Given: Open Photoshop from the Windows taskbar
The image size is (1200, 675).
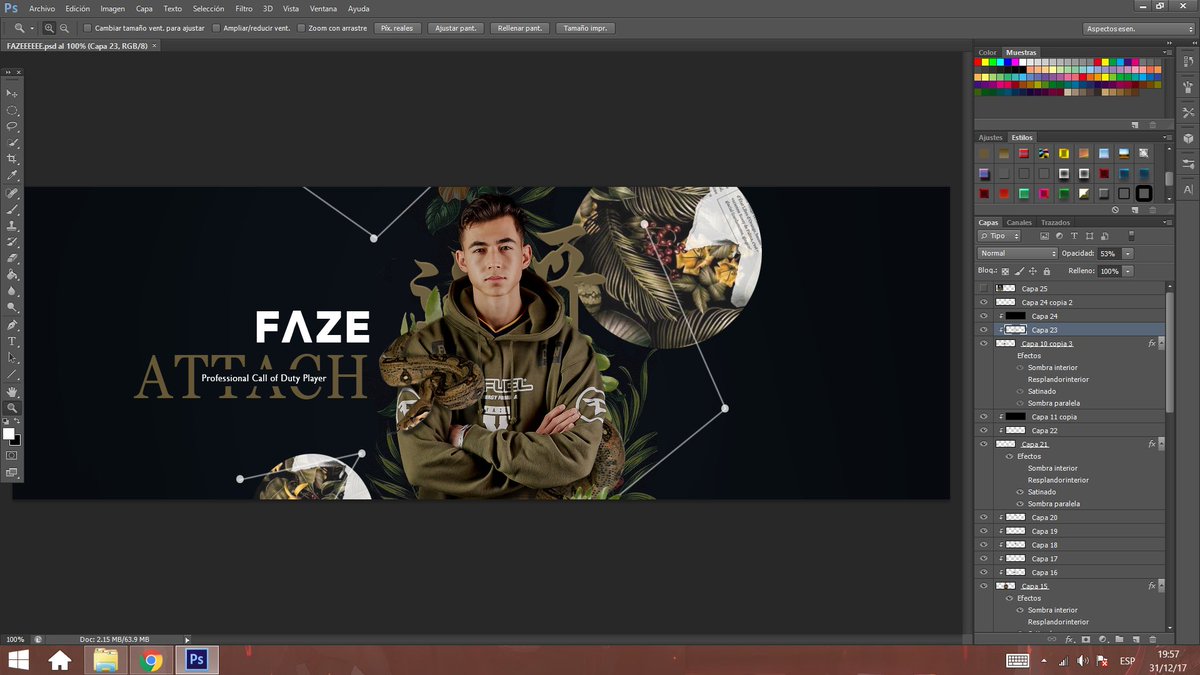Looking at the screenshot, I should (197, 660).
